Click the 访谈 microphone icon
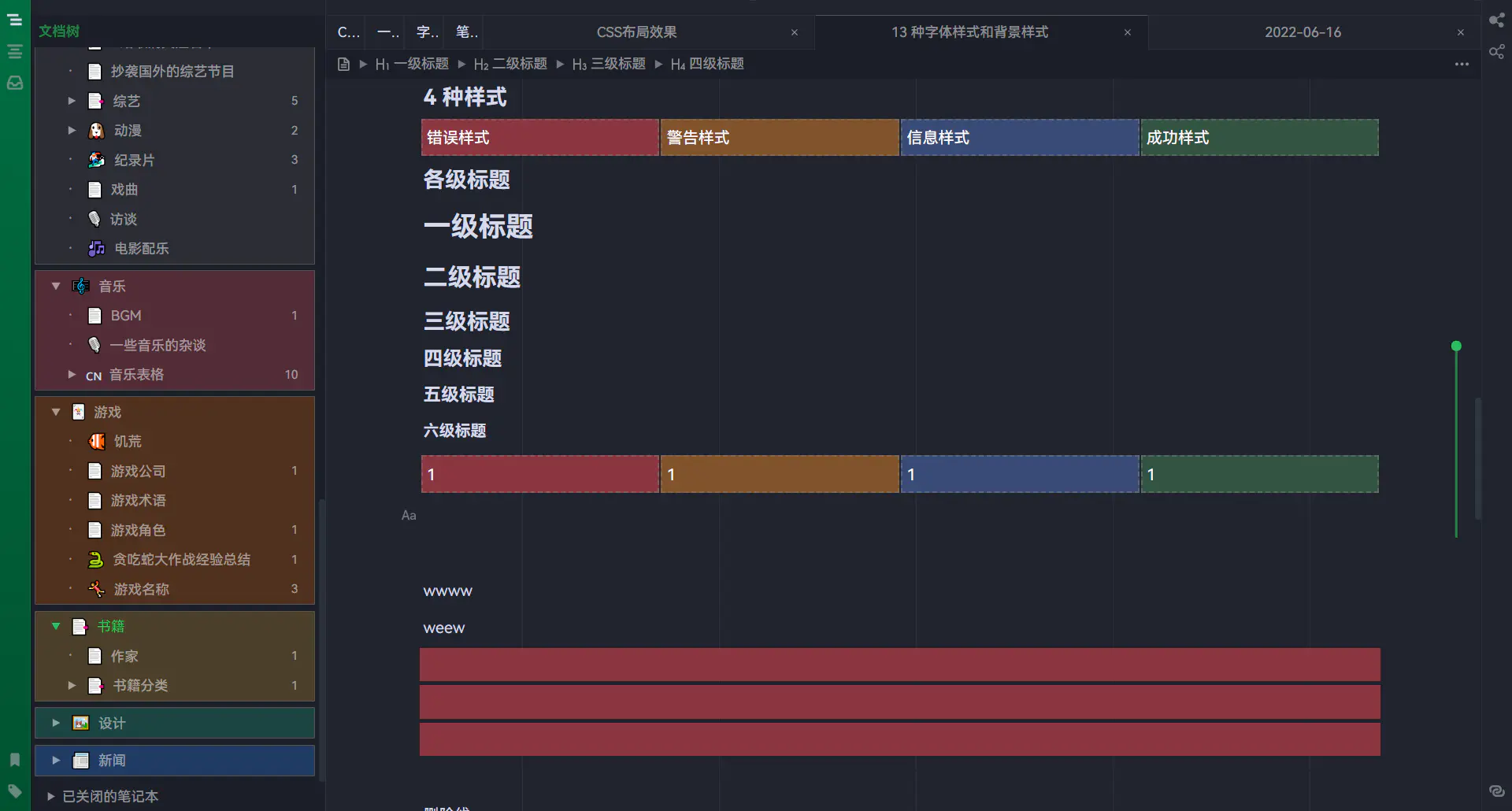 [94, 219]
